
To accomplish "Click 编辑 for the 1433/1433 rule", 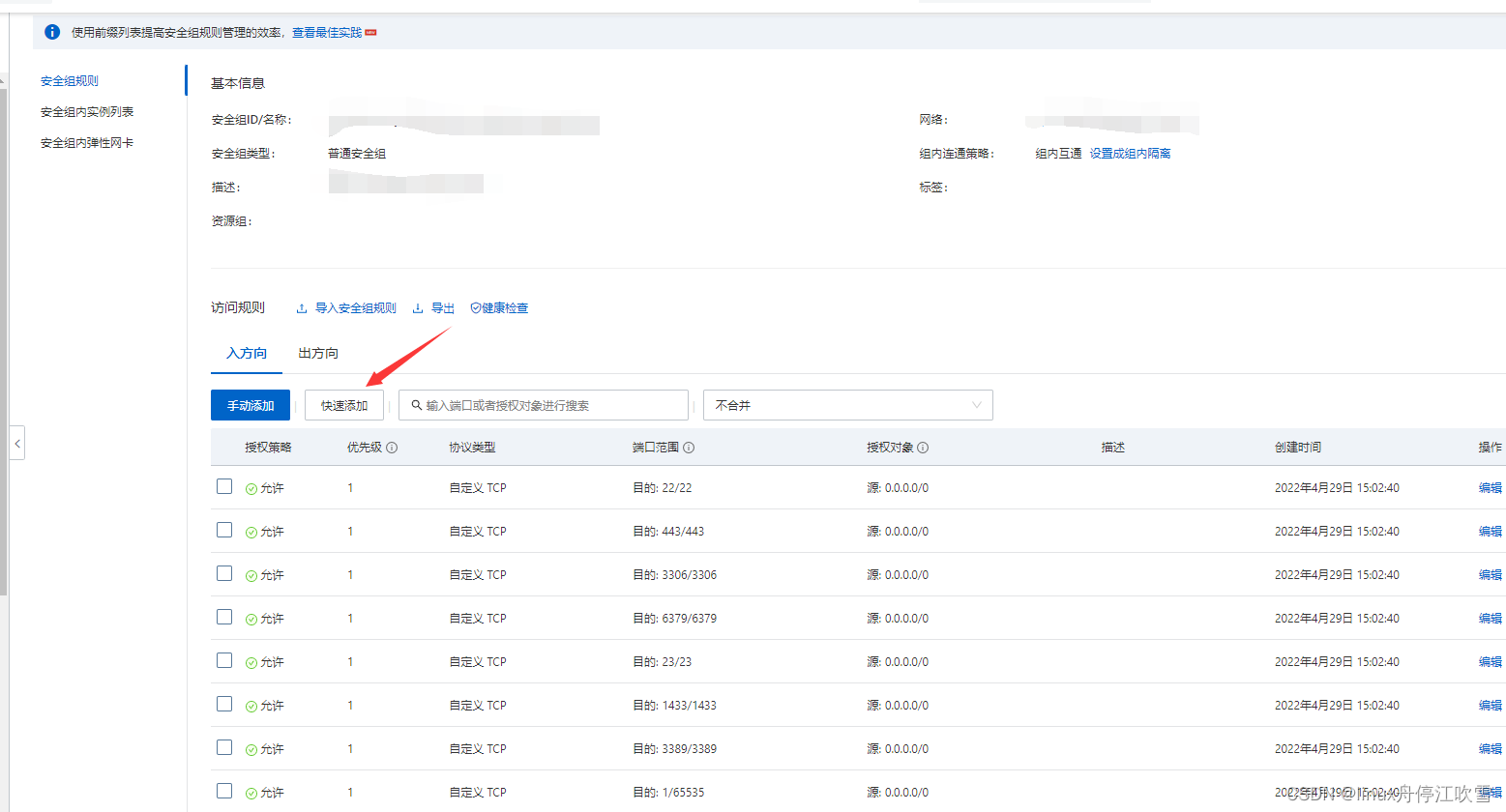I will point(1491,706).
